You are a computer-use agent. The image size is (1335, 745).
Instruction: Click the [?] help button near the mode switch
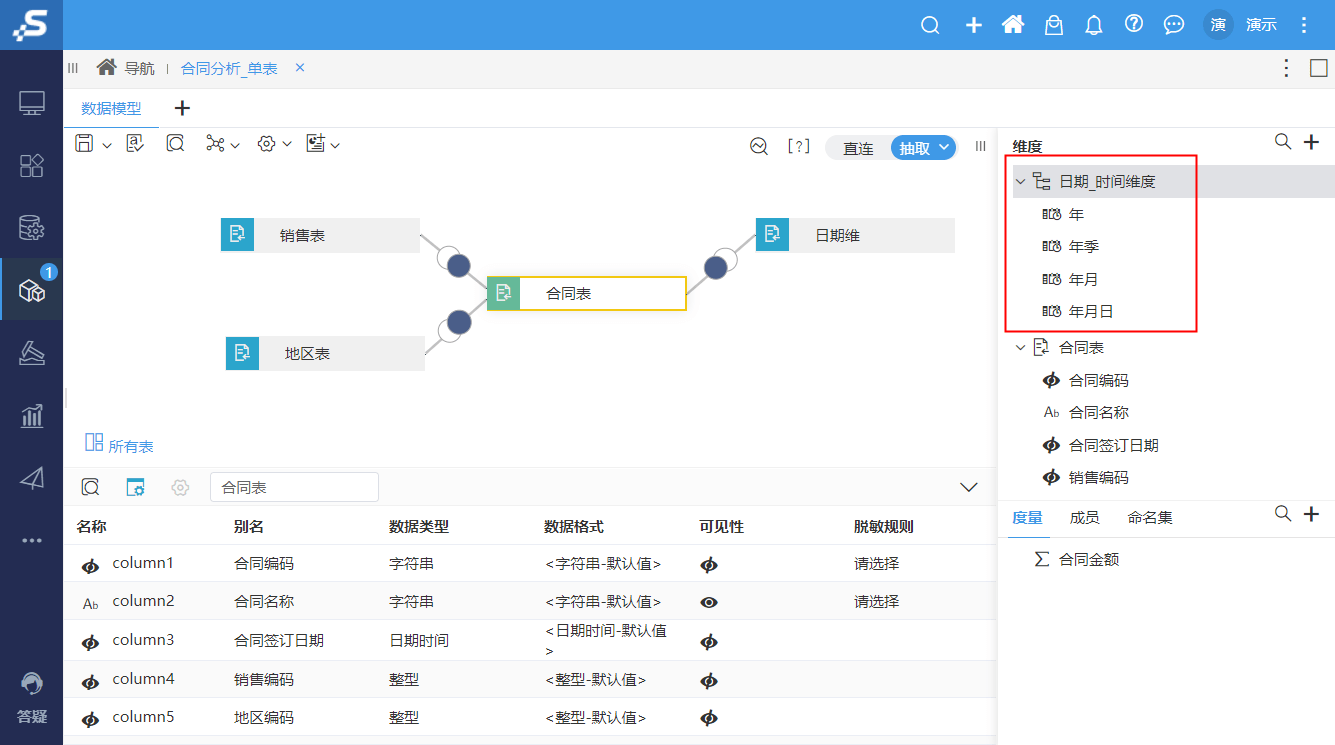[x=799, y=146]
